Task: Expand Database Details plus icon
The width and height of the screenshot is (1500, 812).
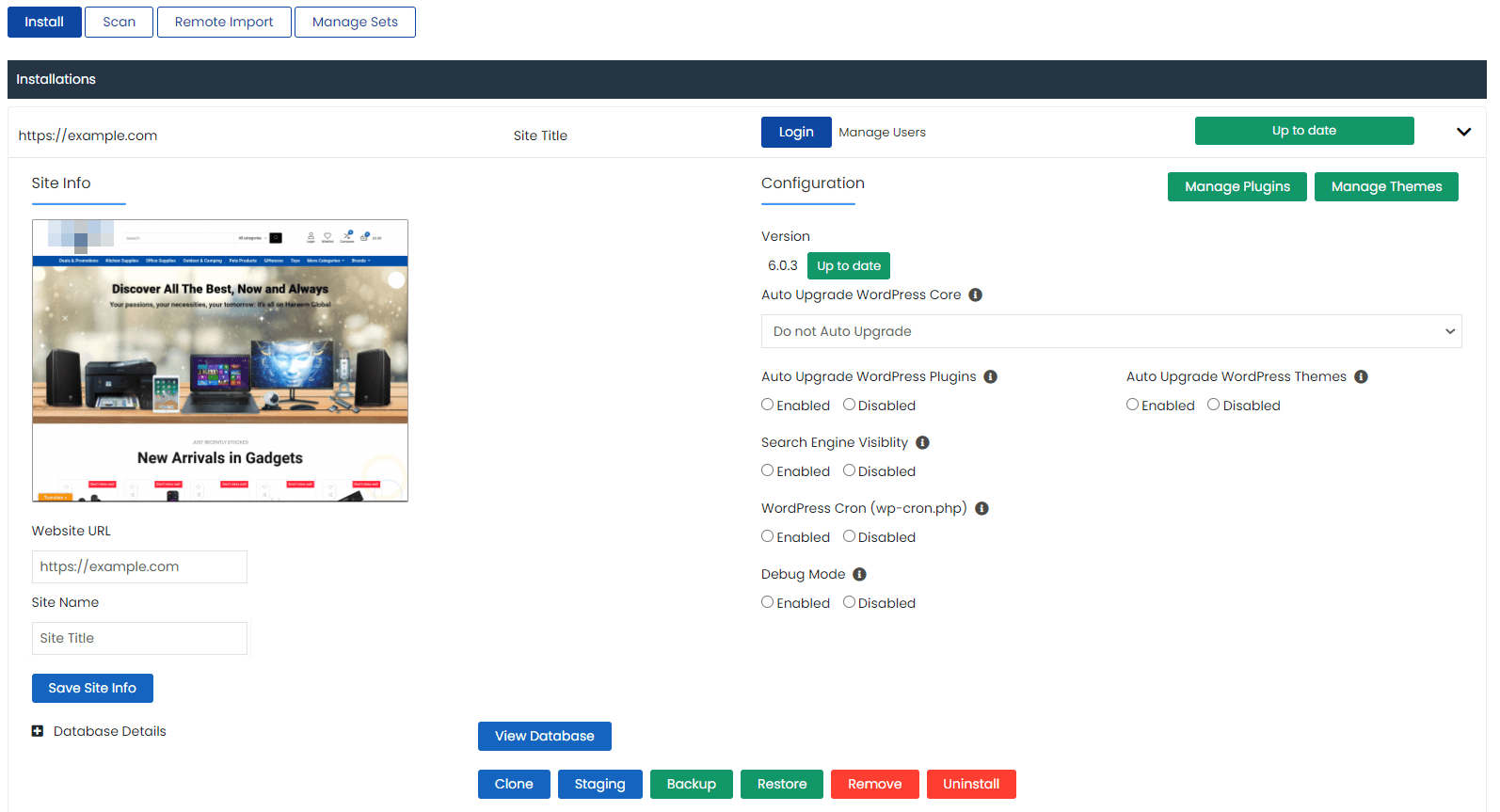Action: coord(38,731)
